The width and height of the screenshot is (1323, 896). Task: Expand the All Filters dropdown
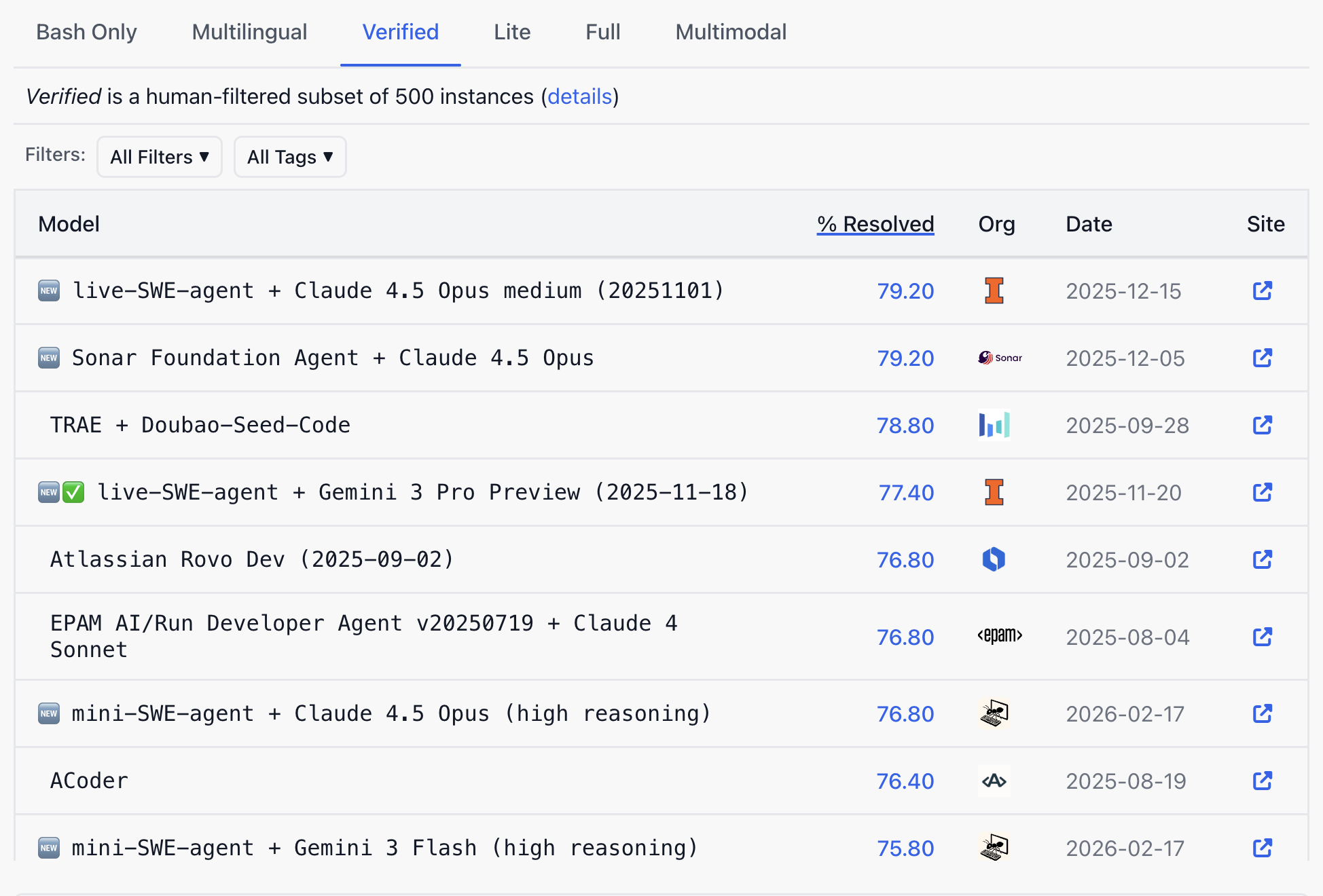click(x=160, y=157)
